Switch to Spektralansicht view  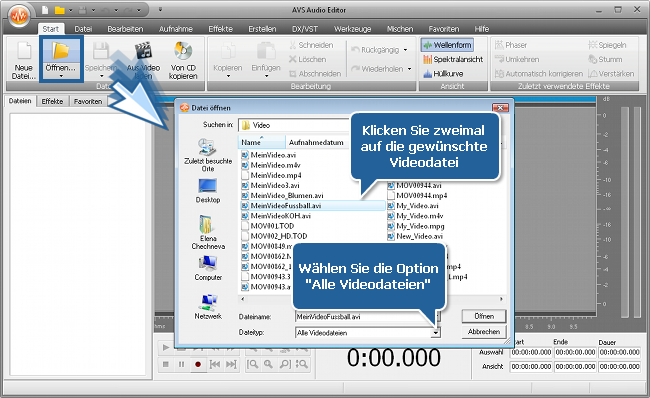453,59
